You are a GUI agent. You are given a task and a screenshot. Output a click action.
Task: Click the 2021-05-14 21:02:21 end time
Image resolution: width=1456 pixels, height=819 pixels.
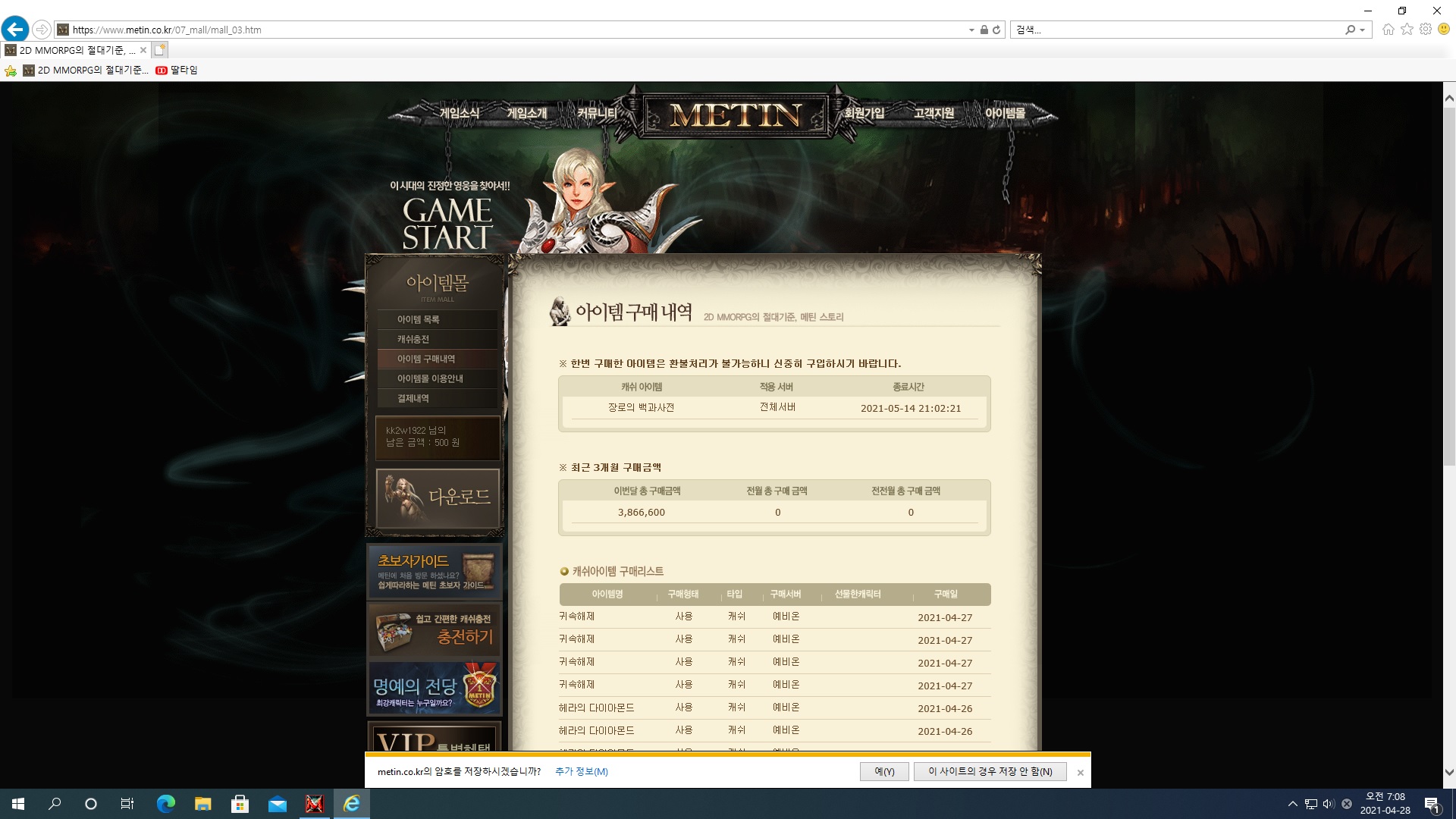click(x=910, y=408)
